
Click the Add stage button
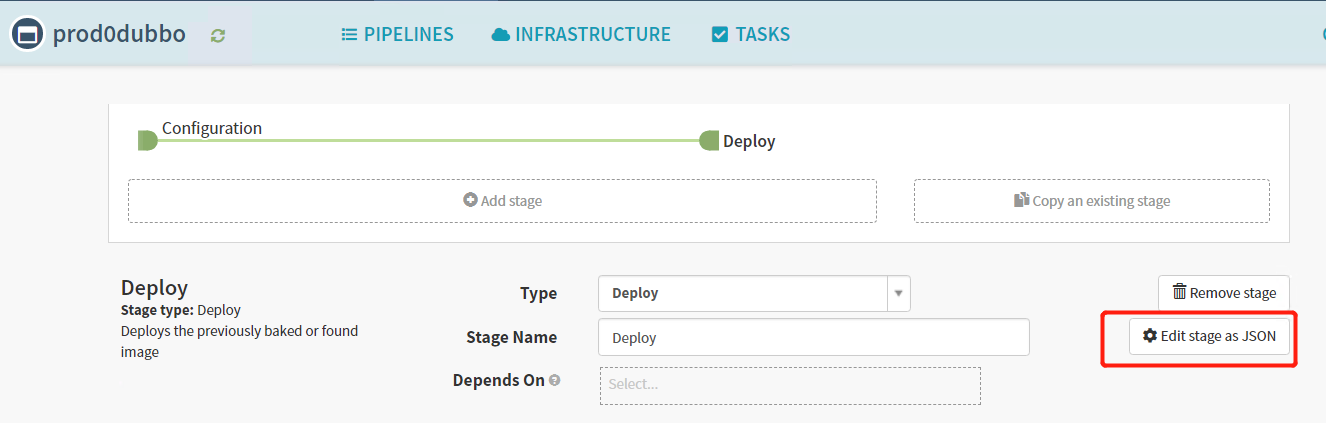coord(502,201)
